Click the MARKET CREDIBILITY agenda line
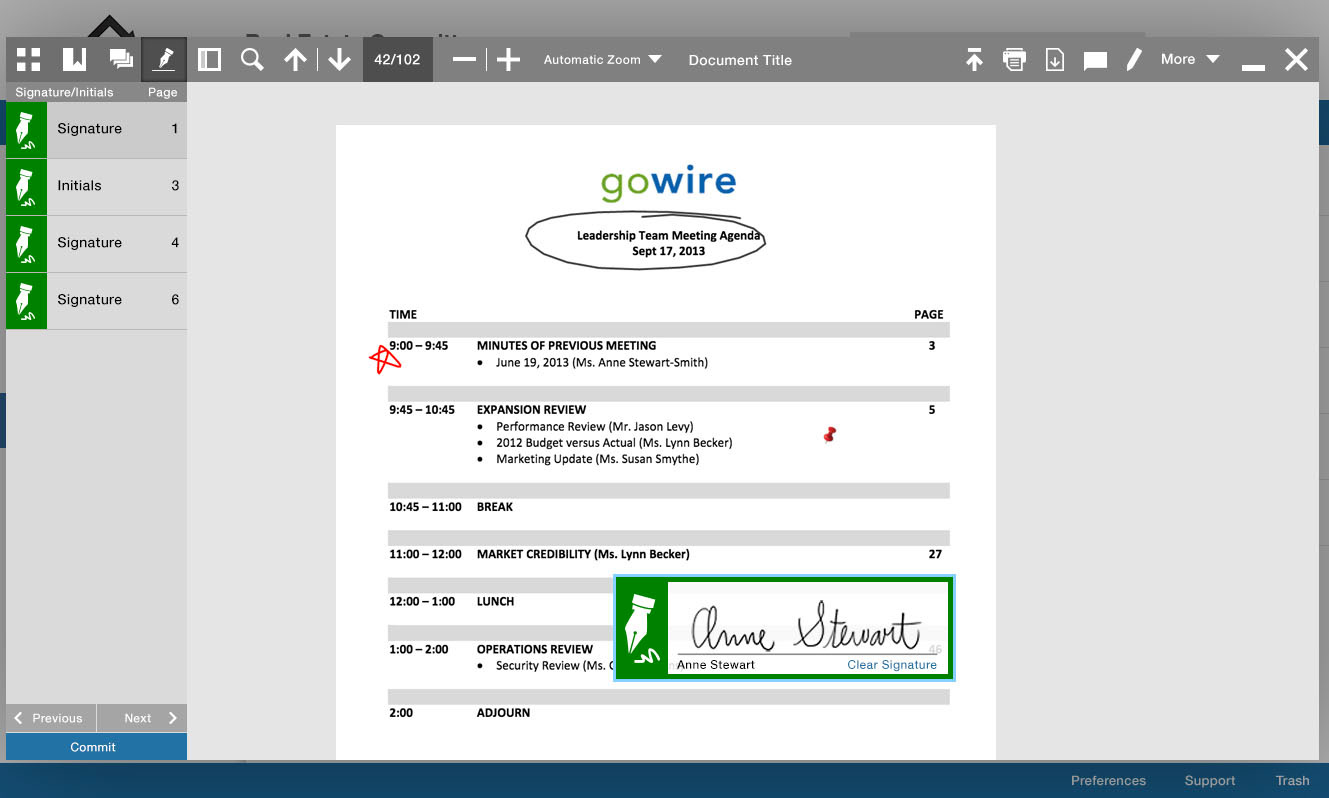The width and height of the screenshot is (1329, 798). [x=583, y=553]
